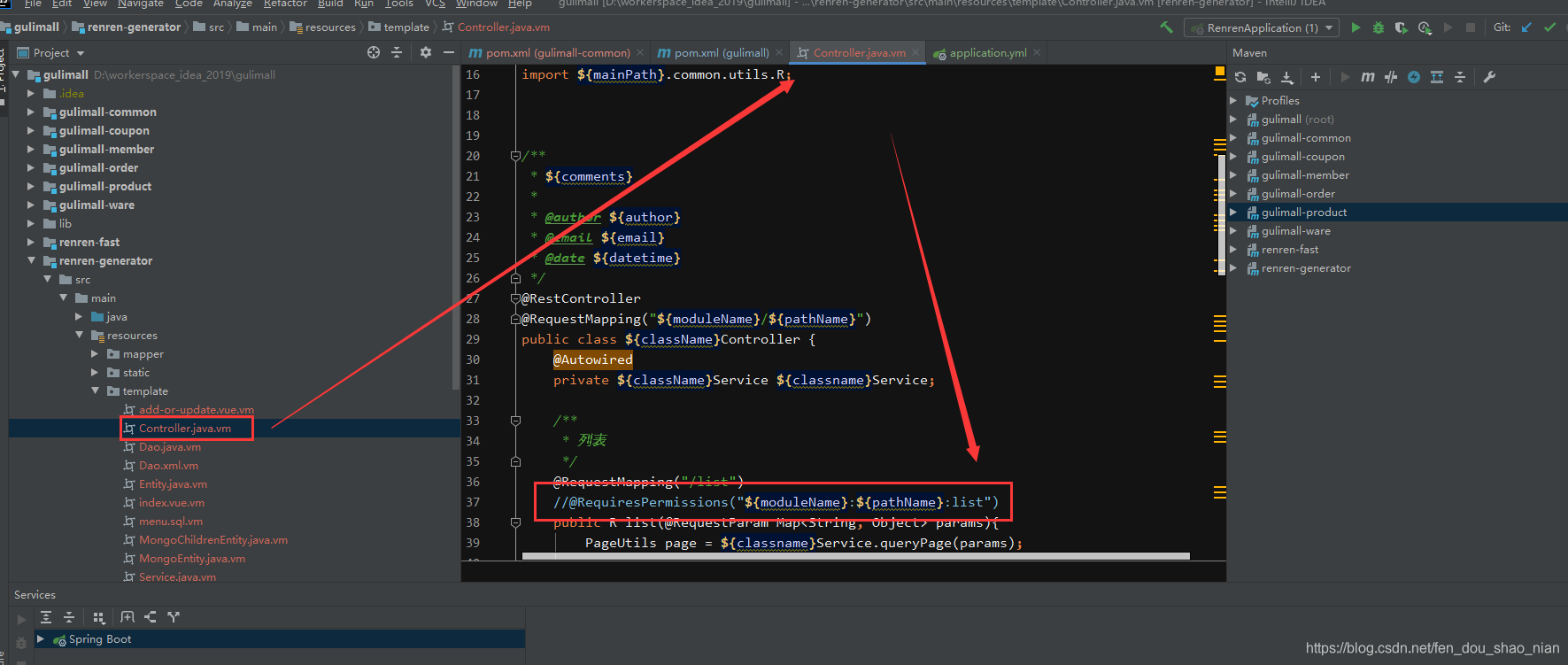Open run with profiler icon
Screen dimensions: 1568x665
[1425, 27]
